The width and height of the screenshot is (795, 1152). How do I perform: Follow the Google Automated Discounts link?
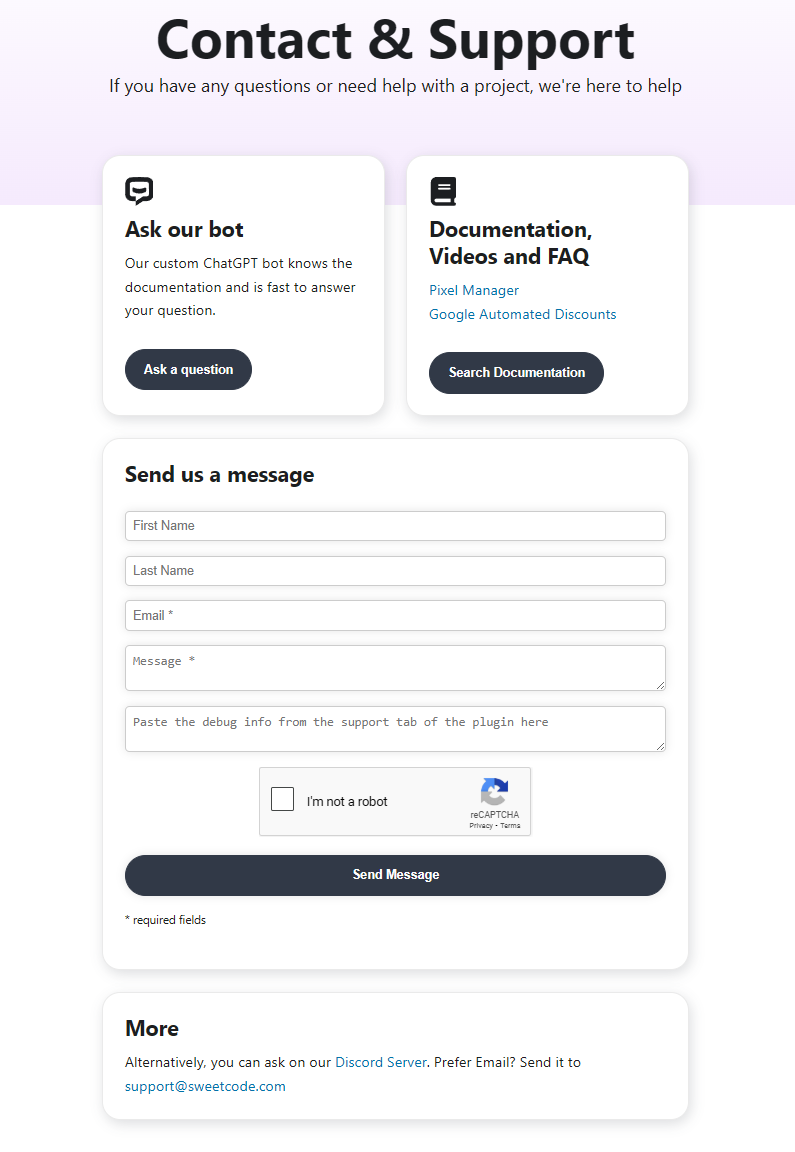point(522,314)
